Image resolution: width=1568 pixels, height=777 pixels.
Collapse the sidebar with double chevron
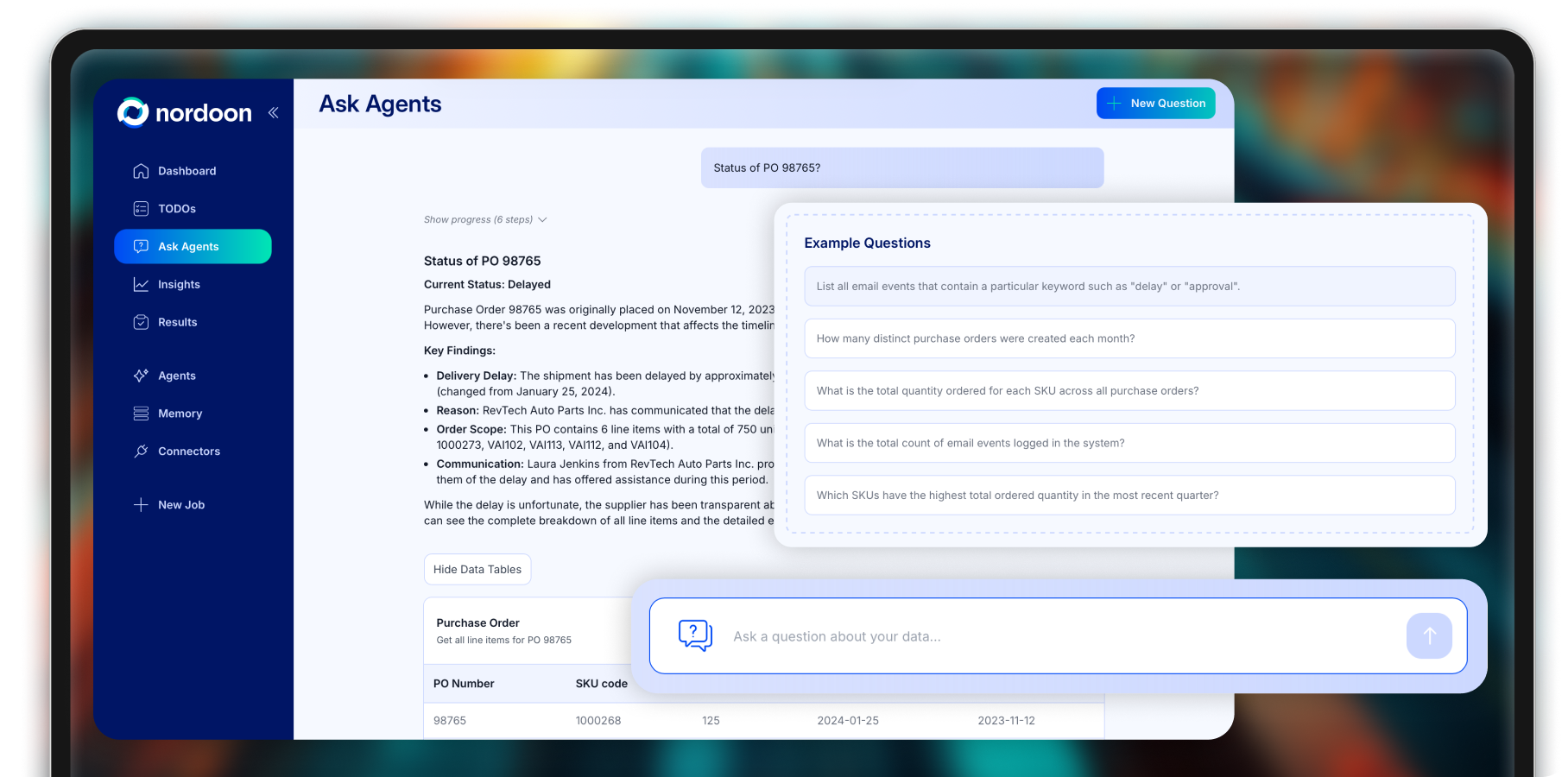point(273,112)
